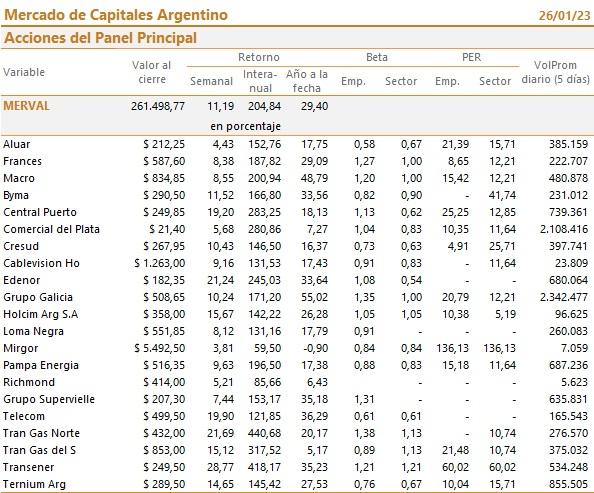Click the Acciones del Panel Principal heading
Image resolution: width=594 pixels, height=493 pixels.
coord(100,38)
